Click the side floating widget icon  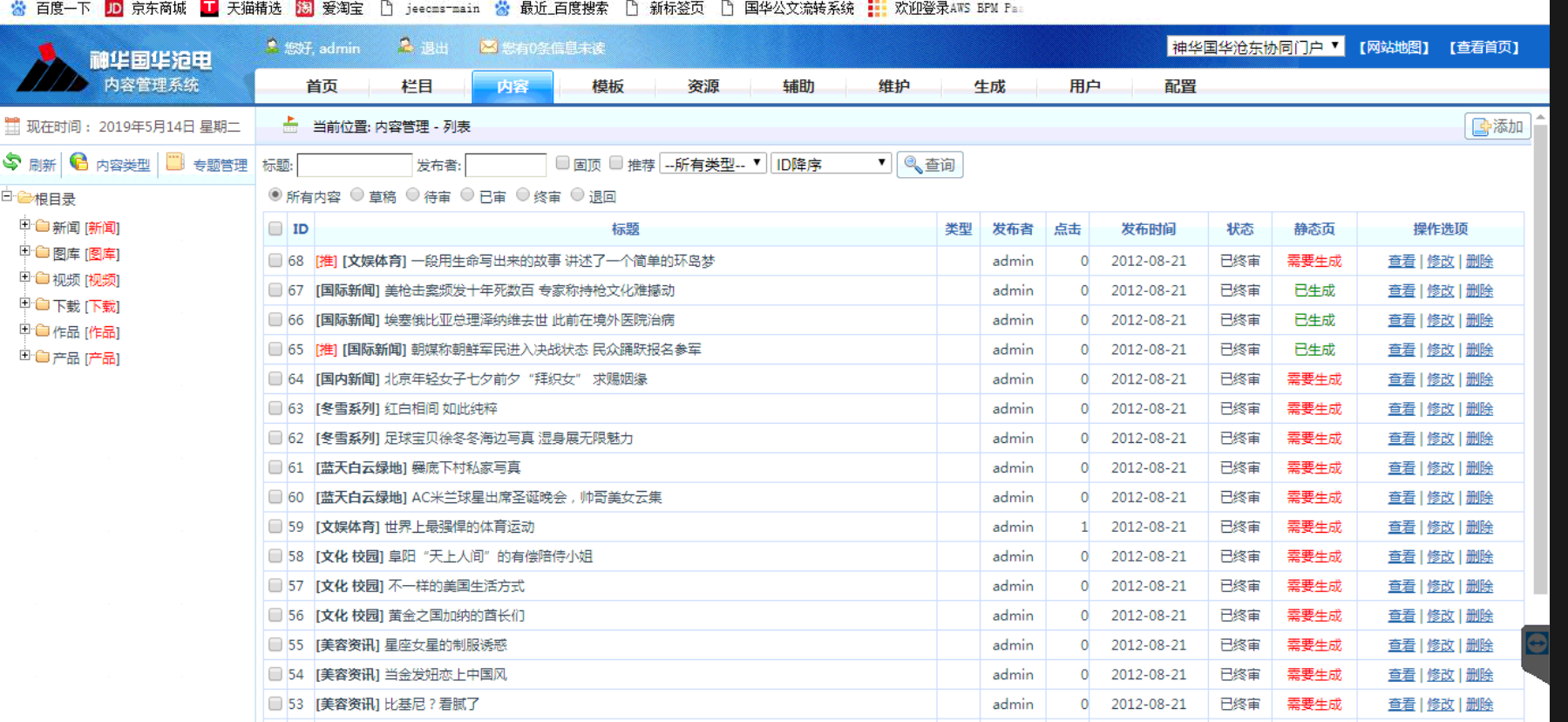(1536, 645)
